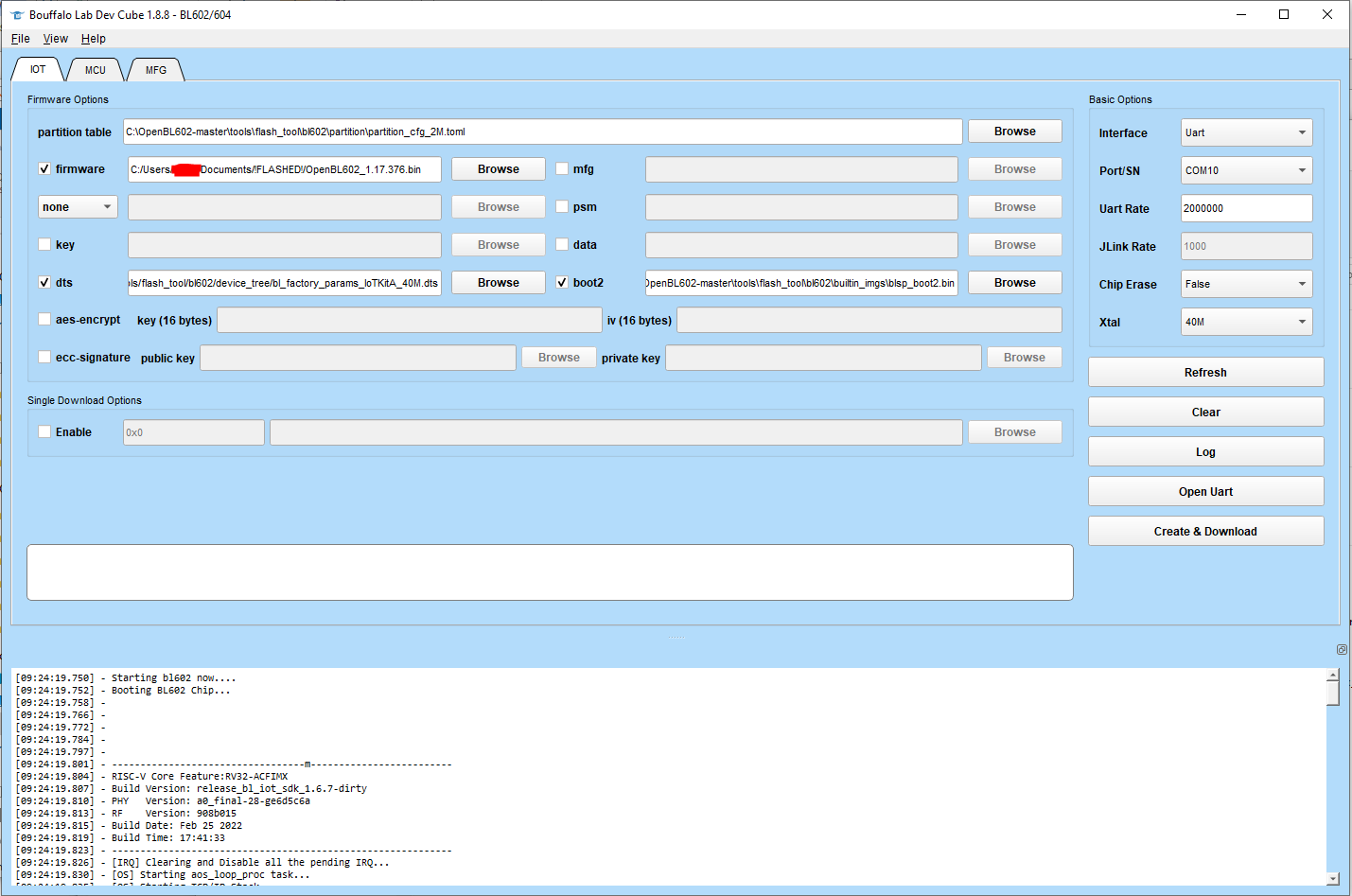1352x896 pixels.
Task: Click the 'PHY Version' log line
Action: pos(163,801)
